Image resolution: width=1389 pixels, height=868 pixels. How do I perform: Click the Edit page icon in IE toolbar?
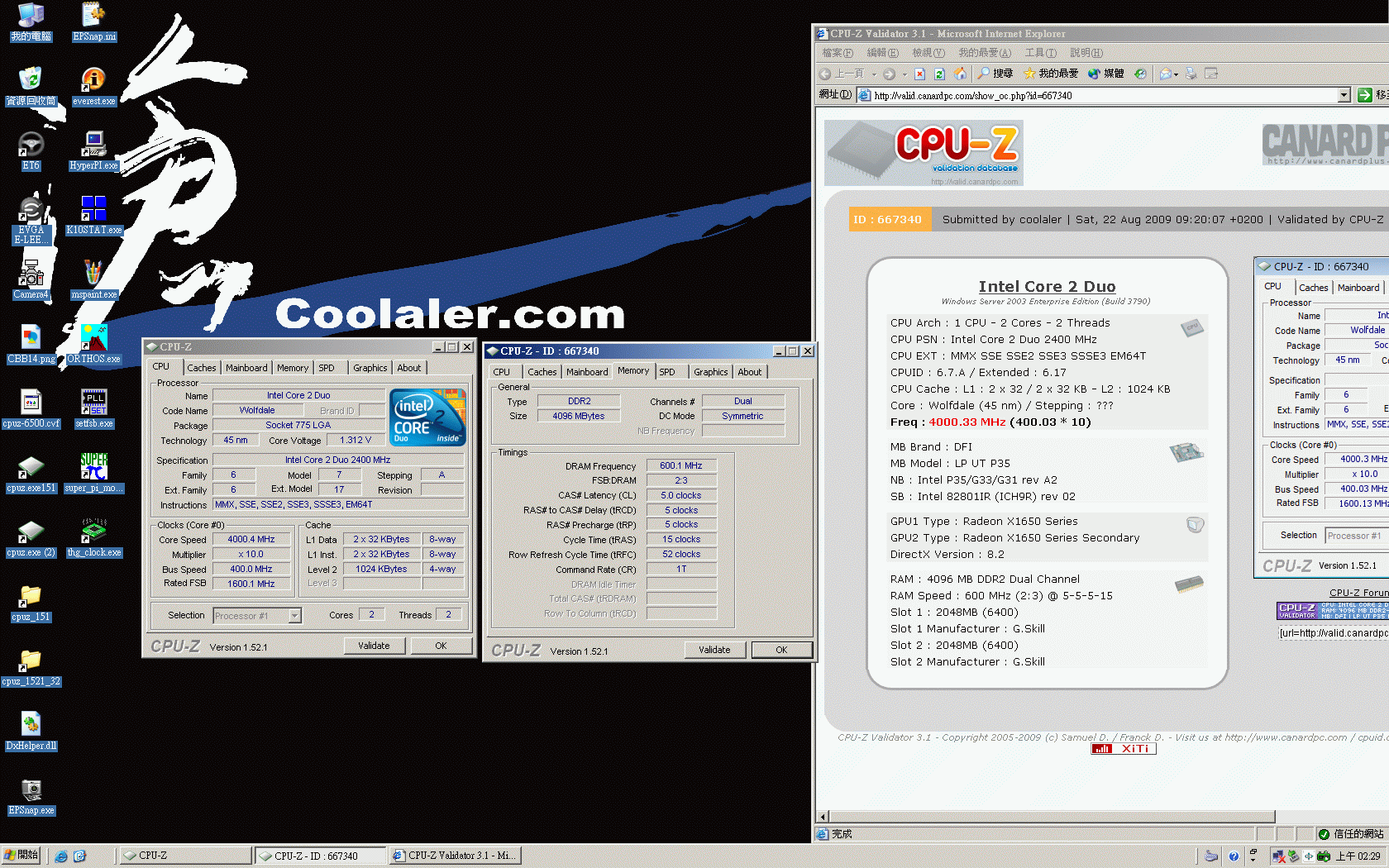coord(1211,74)
